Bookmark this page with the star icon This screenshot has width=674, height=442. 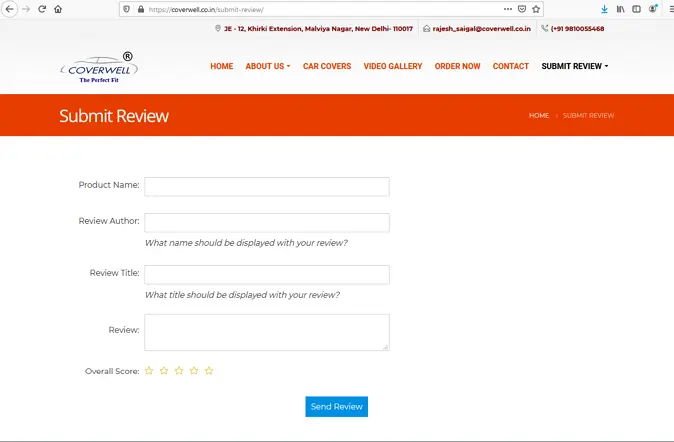click(x=537, y=9)
